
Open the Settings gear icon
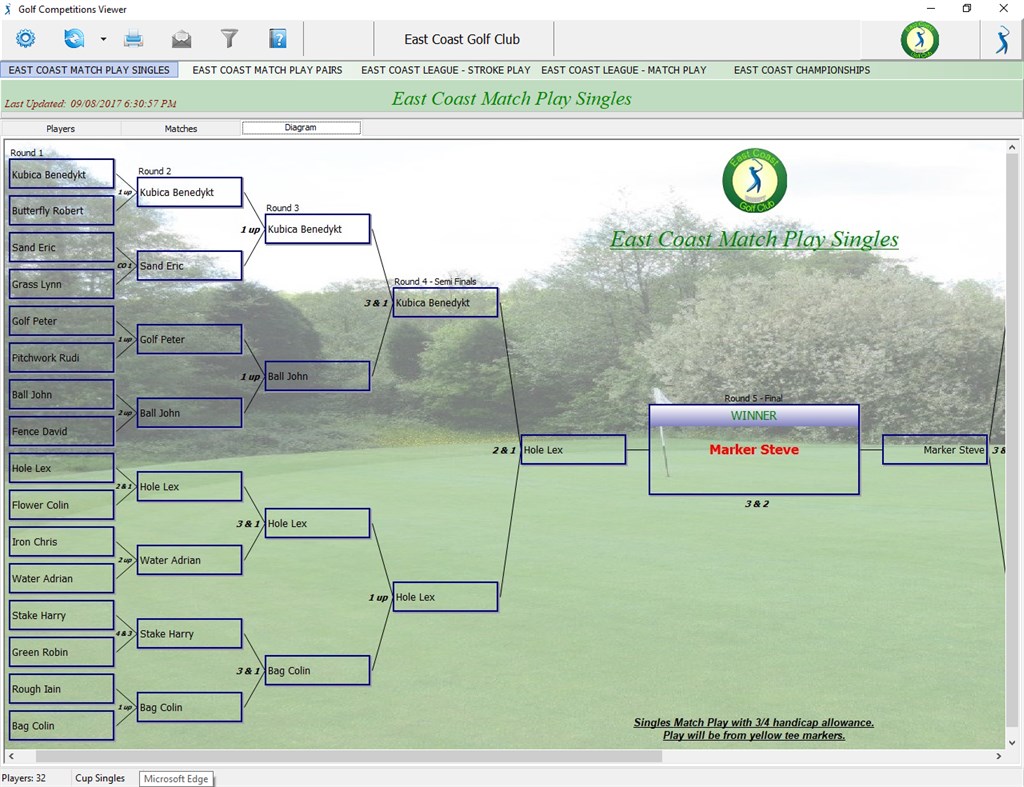24,38
